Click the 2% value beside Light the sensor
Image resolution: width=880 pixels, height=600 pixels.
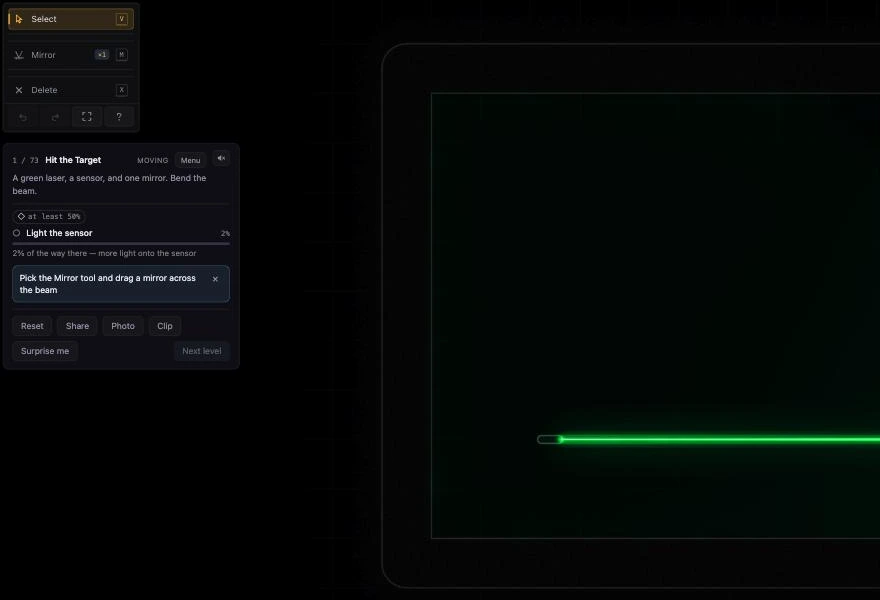tap(225, 233)
